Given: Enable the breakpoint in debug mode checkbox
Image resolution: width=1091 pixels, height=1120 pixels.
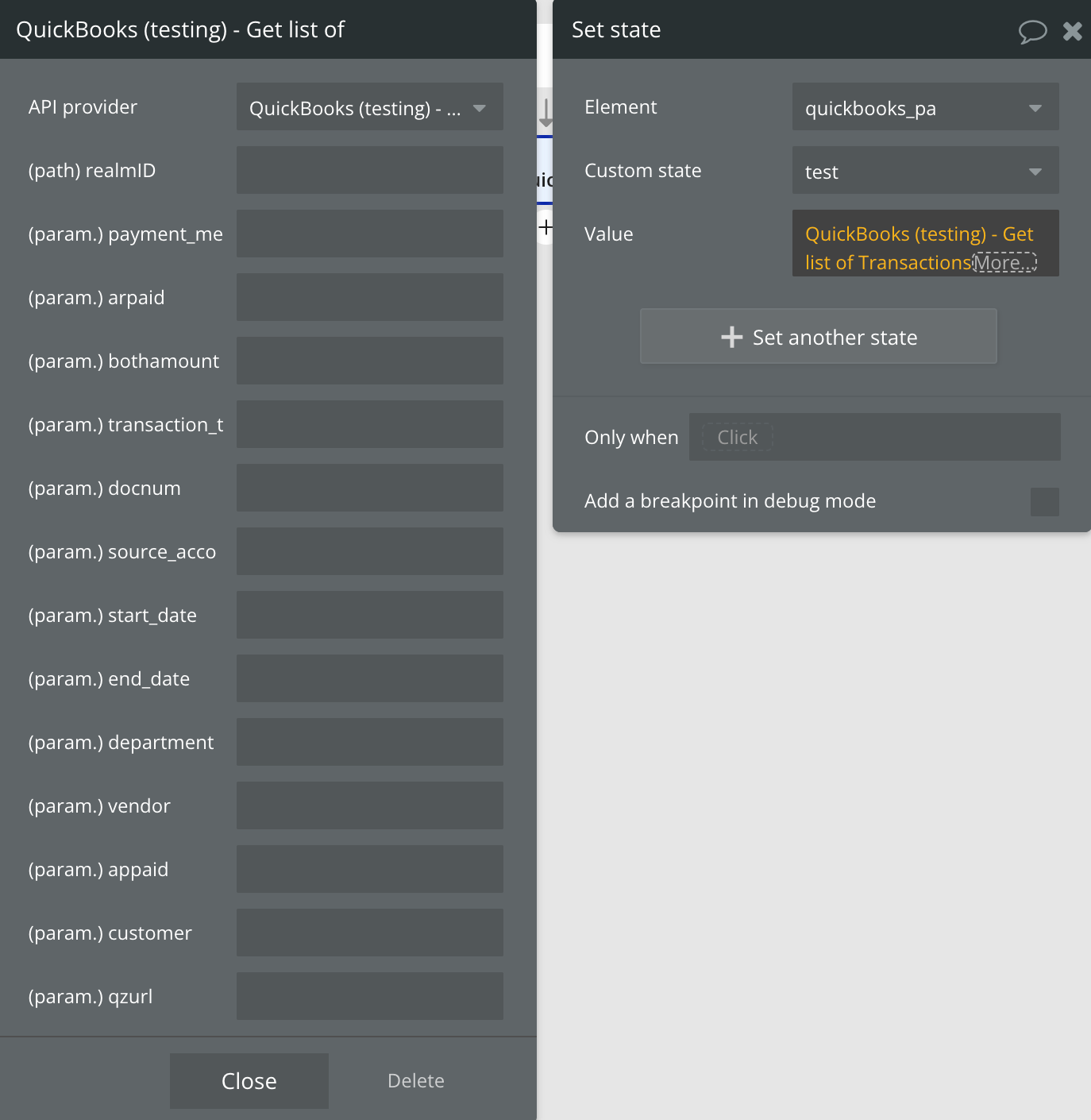Looking at the screenshot, I should 1044,502.
